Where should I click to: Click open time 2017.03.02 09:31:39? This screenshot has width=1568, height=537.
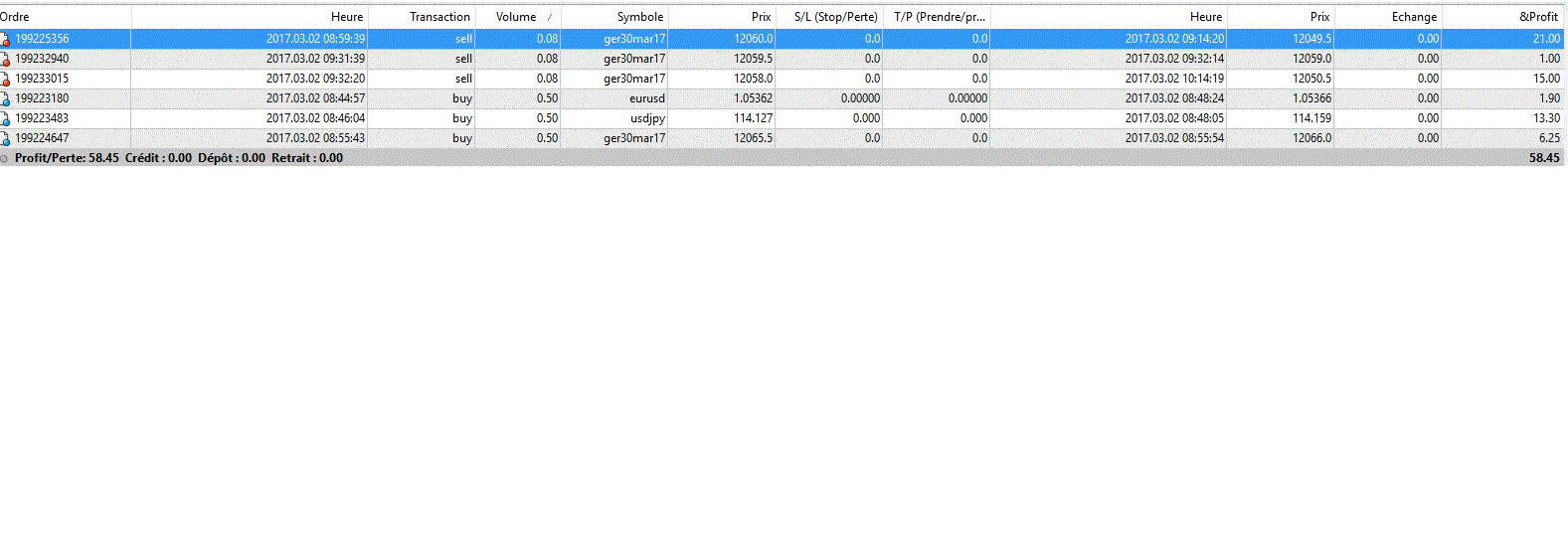[x=315, y=59]
